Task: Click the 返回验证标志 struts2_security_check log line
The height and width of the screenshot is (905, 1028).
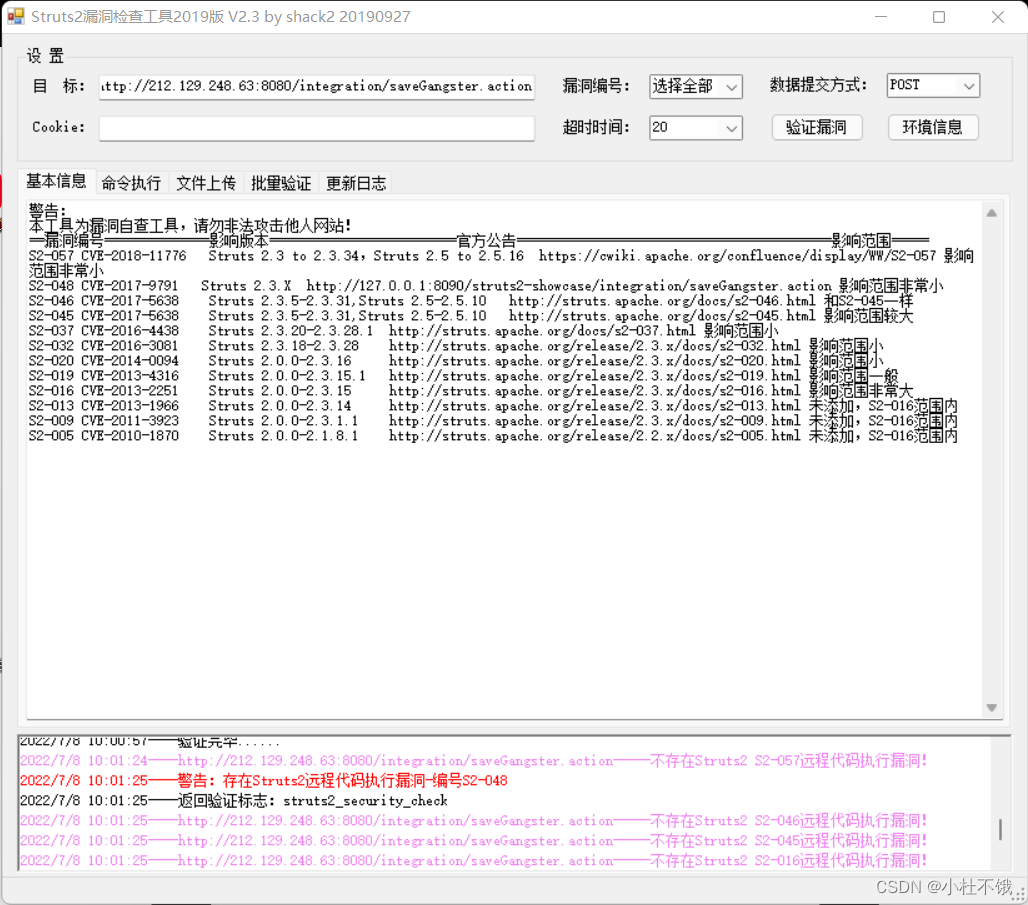Action: (233, 801)
